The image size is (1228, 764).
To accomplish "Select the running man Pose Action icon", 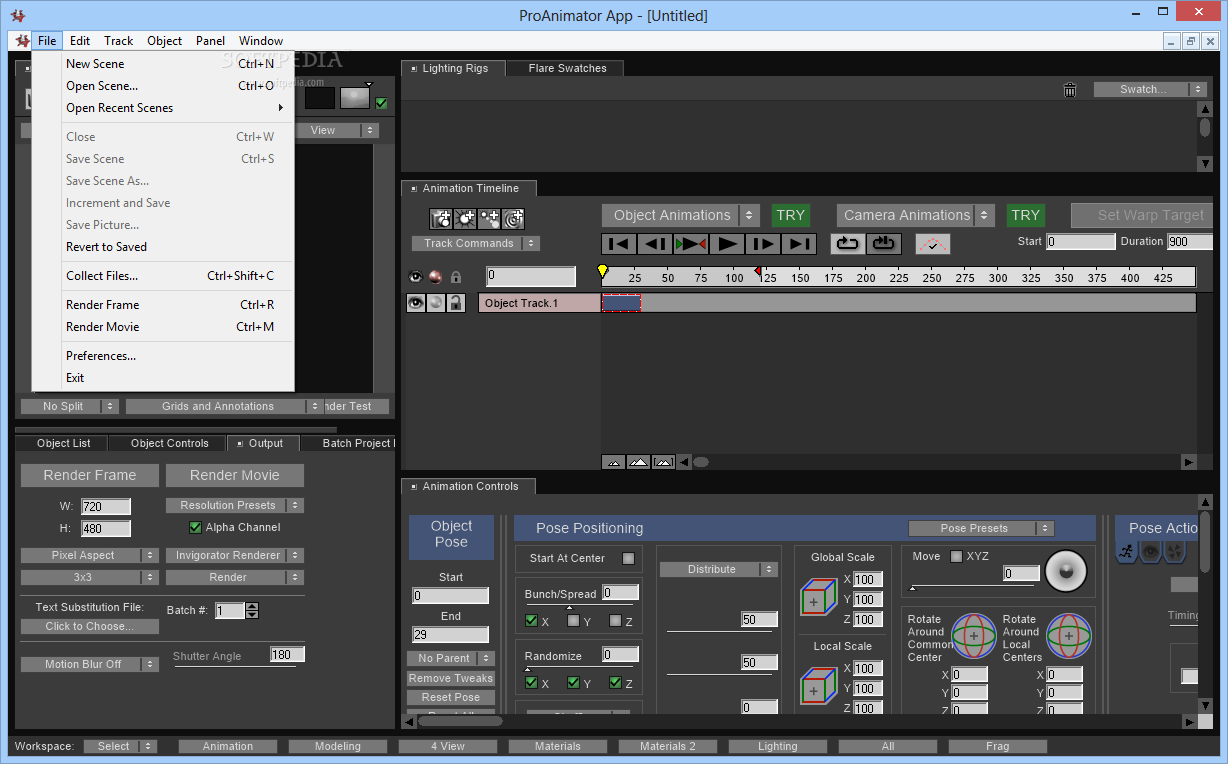I will click(1126, 551).
